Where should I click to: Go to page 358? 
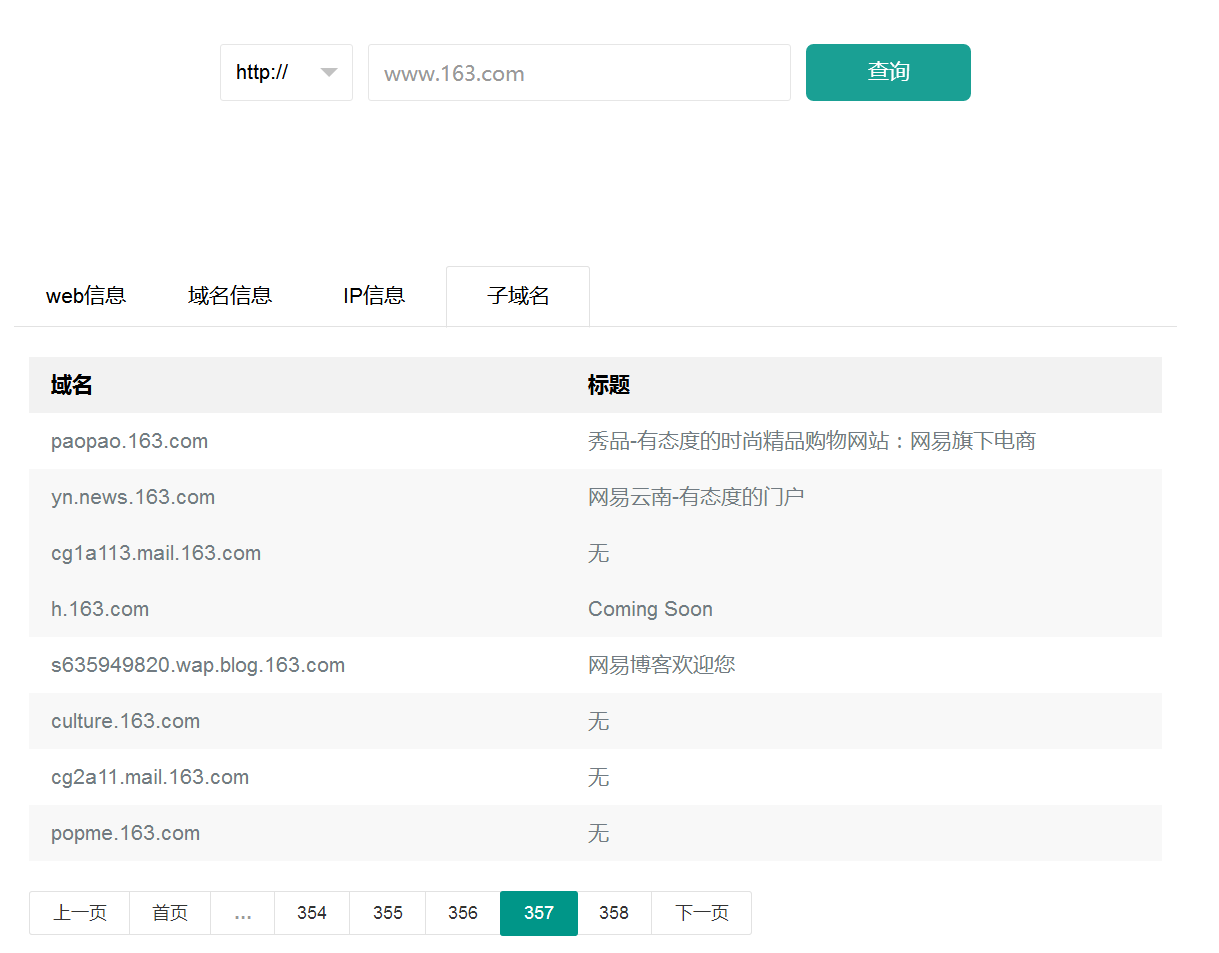pyautogui.click(x=614, y=913)
